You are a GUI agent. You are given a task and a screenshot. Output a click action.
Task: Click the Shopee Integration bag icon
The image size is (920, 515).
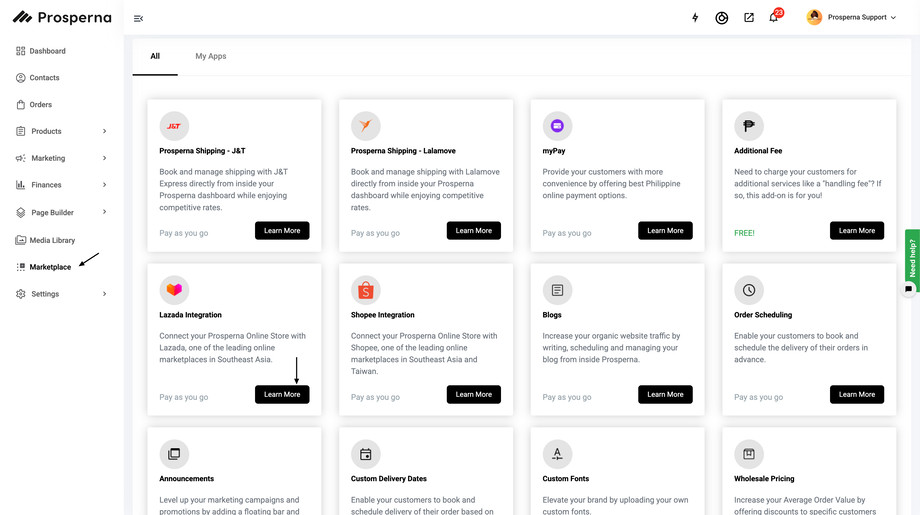coord(366,290)
